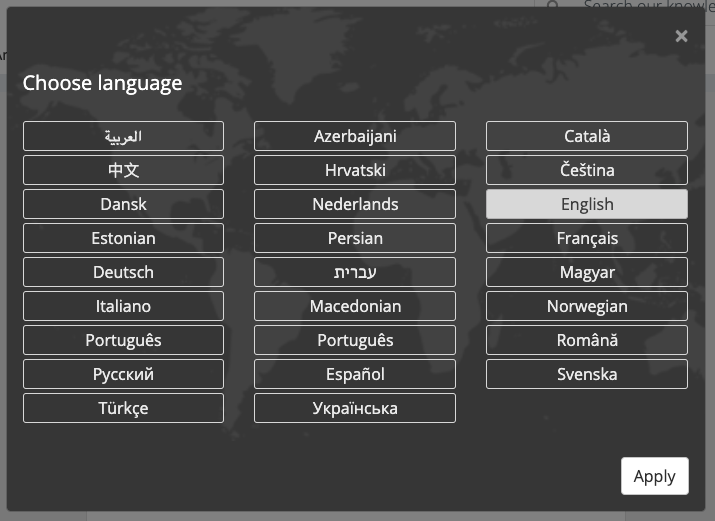Choose Русский as the language
Image resolution: width=715 pixels, height=521 pixels.
124,374
